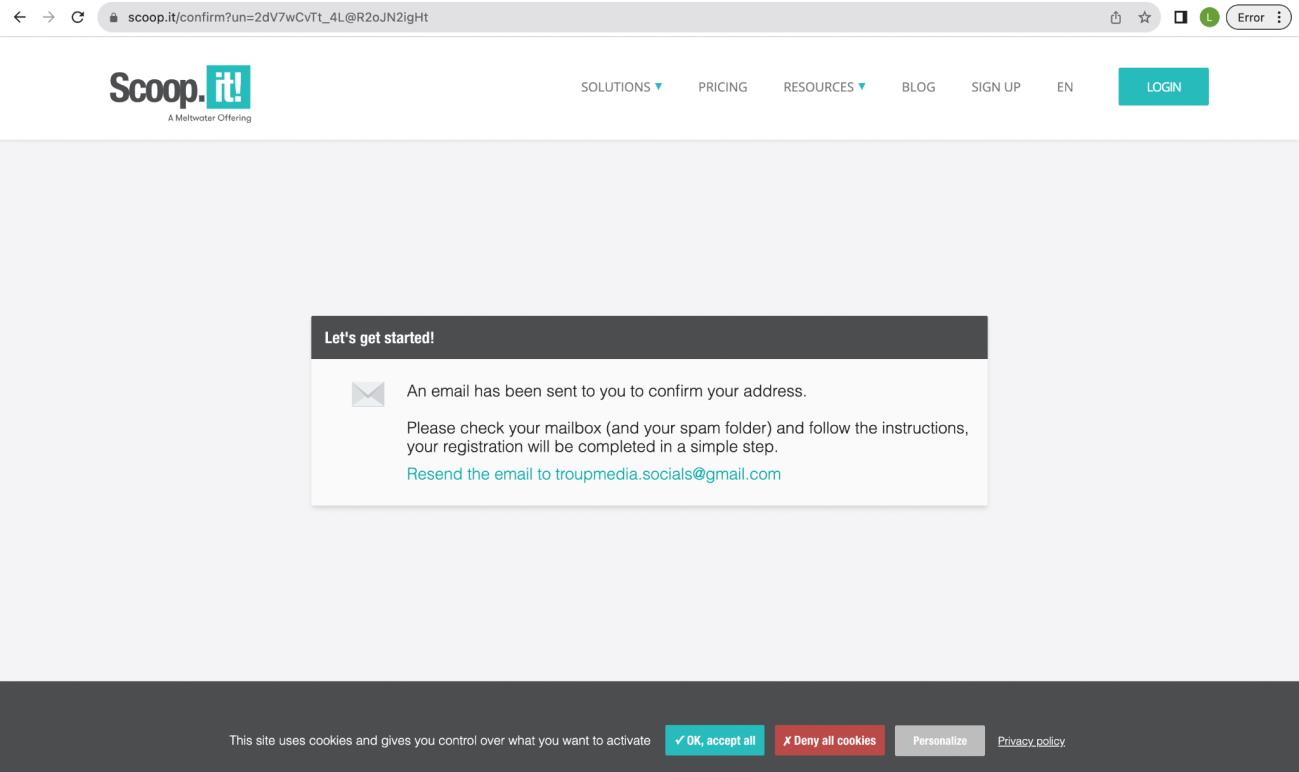The width and height of the screenshot is (1299, 772).
Task: Click the envelope mail icon
Action: click(x=368, y=394)
